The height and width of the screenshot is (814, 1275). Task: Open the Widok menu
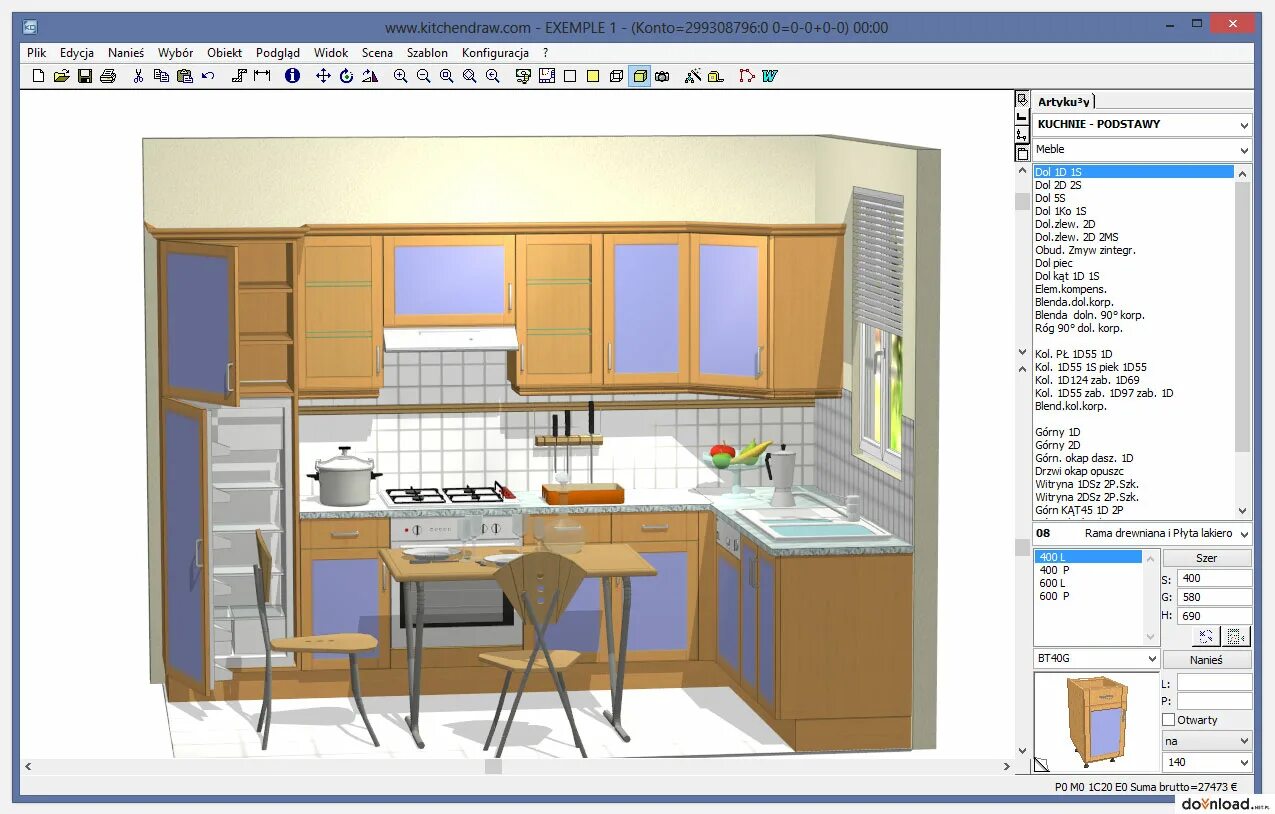pos(331,53)
